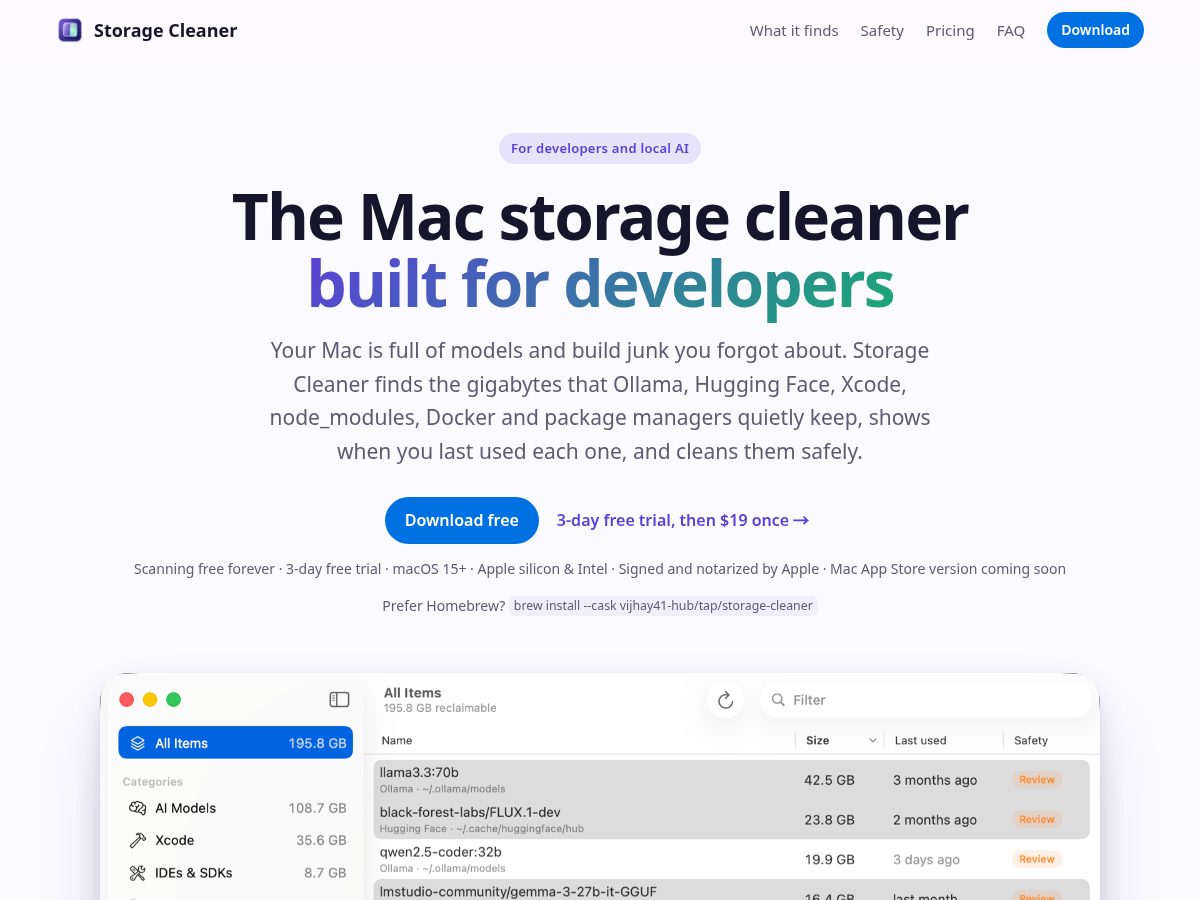Sort by the Name column header
Viewport: 1200px width, 900px height.
coord(397,741)
